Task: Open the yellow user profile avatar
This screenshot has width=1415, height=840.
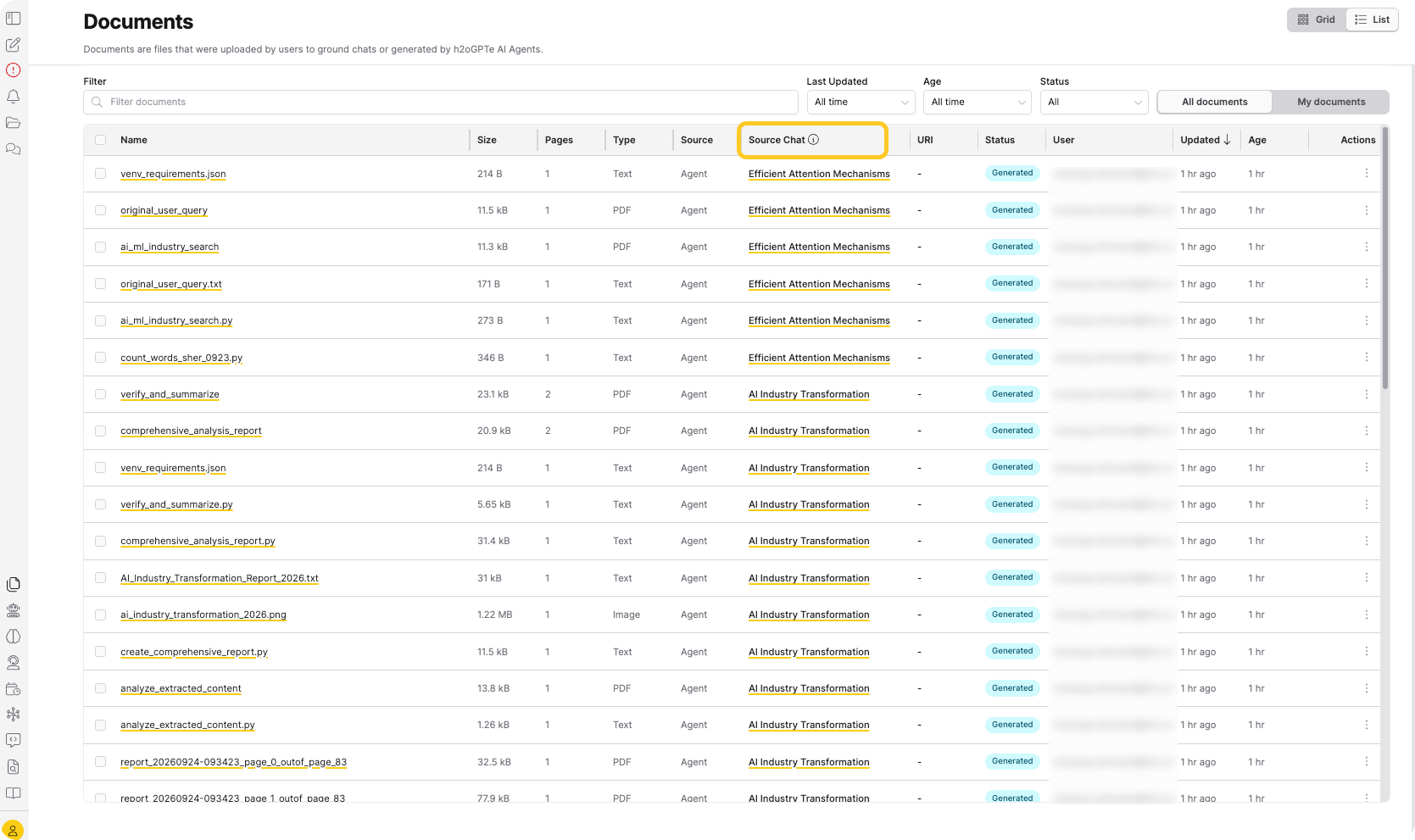Action: (x=14, y=830)
